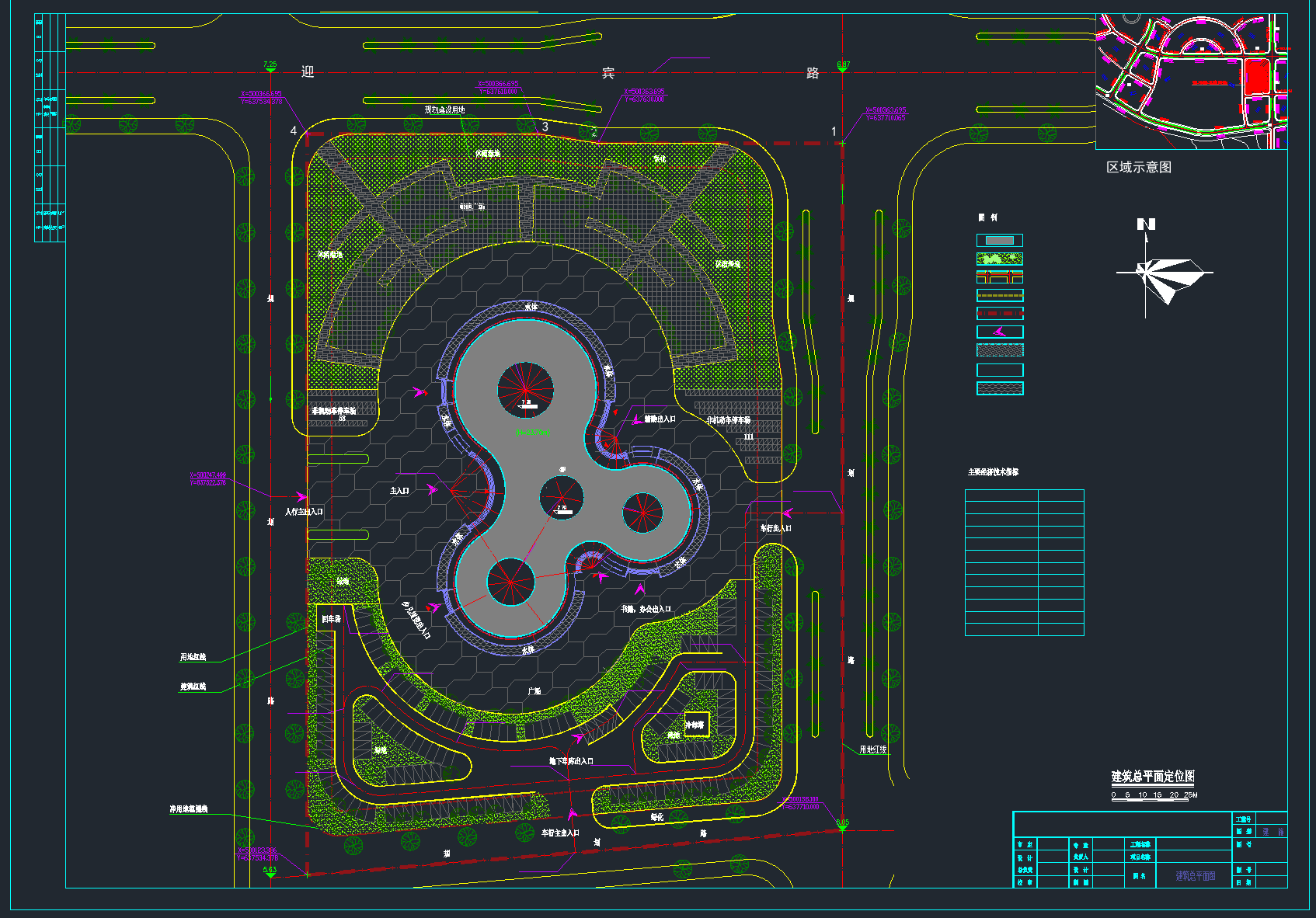Viewport: 1316px width, 918px height.
Task: Click the red dash-dot line legend swatch
Action: point(1000,313)
